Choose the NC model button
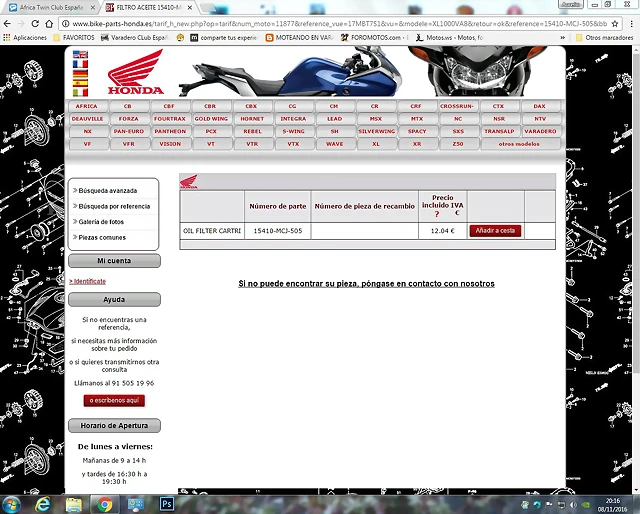 point(458,119)
